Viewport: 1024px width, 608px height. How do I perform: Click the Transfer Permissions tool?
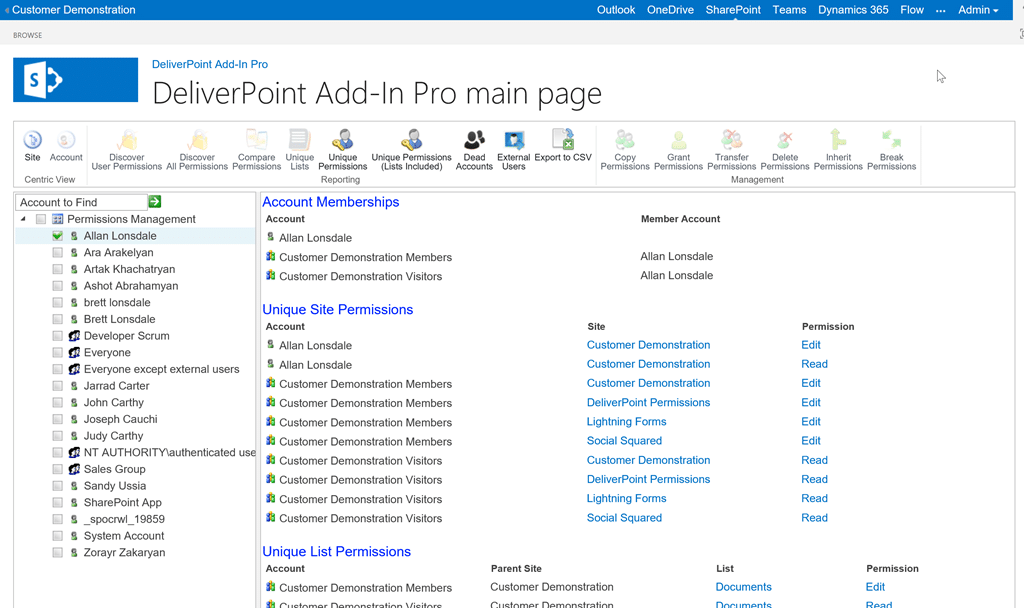point(731,150)
